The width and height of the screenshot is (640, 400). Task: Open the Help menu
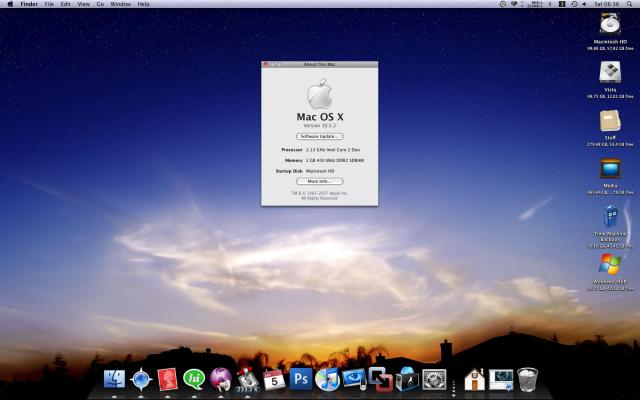pos(143,4)
